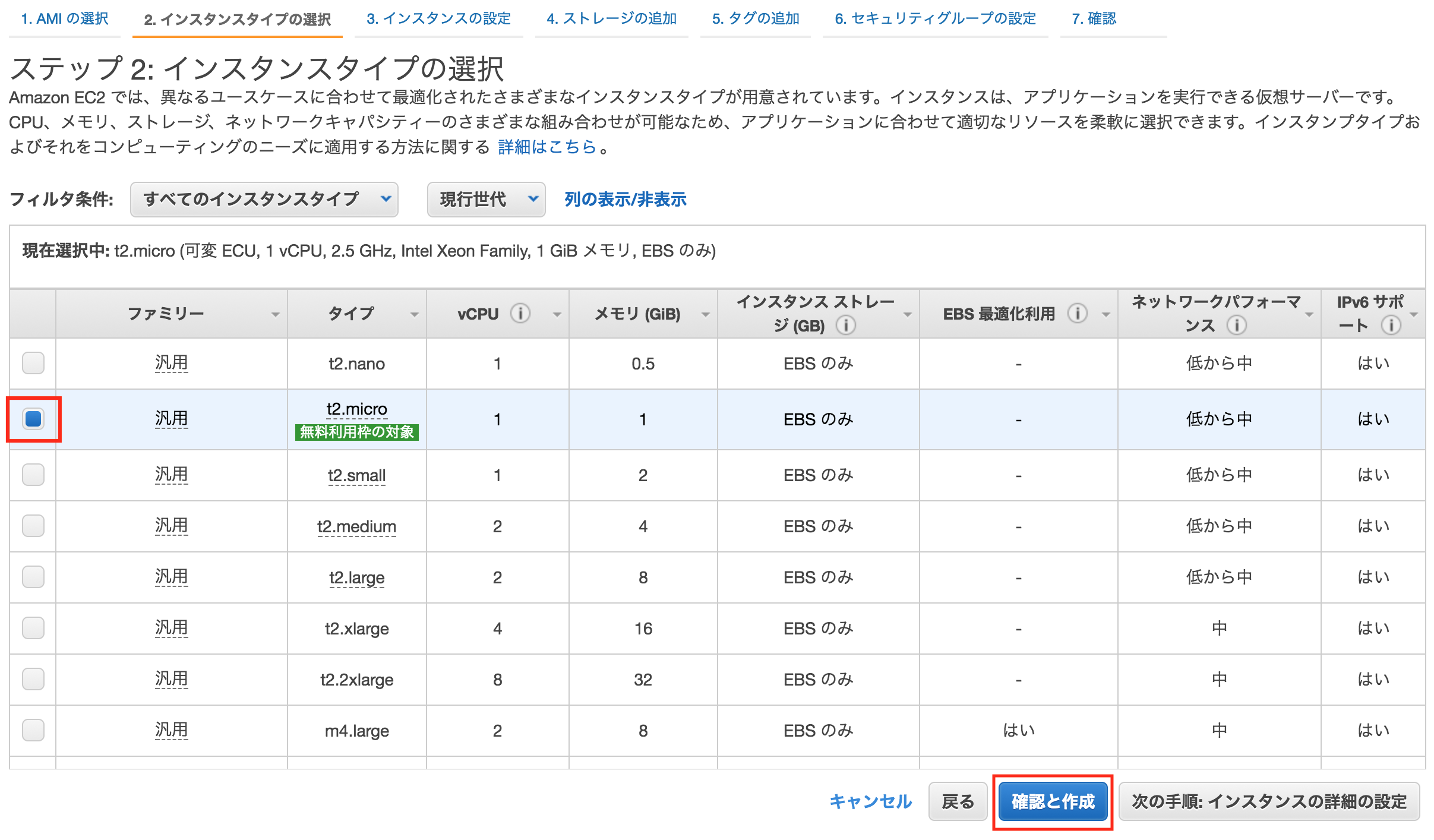Screen dimensions: 1434x840
Task: Sort by ファミリー column arrow
Action: pyautogui.click(x=275, y=314)
